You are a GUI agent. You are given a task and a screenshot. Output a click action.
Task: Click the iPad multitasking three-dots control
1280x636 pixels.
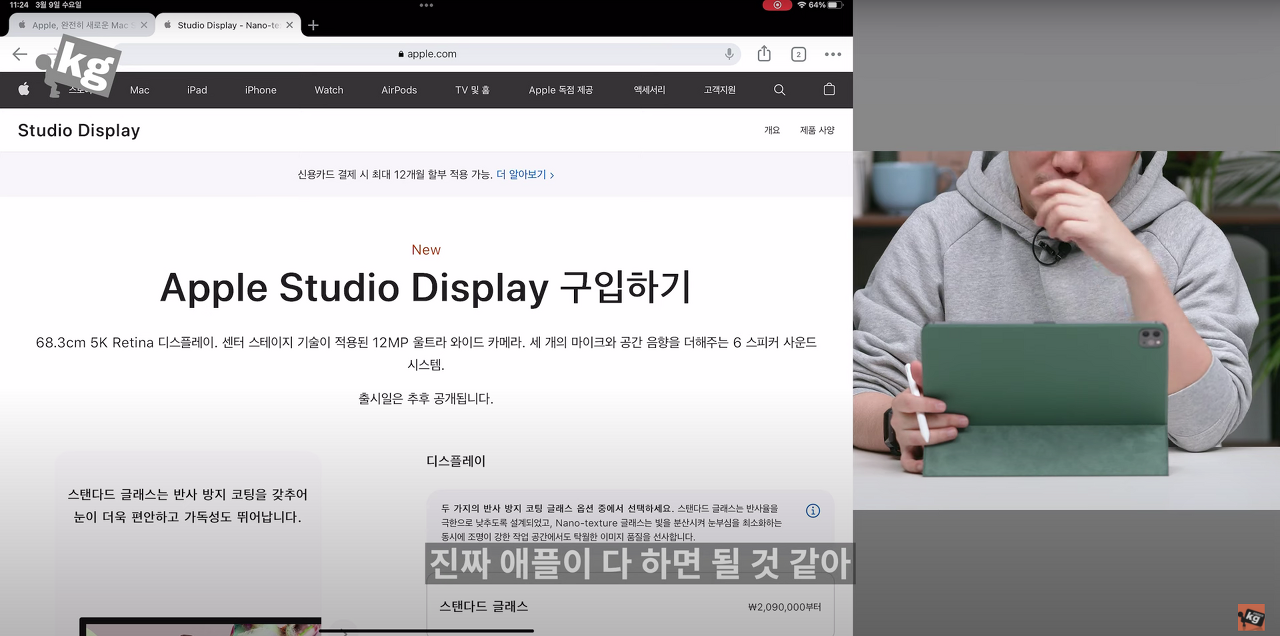(427, 5)
